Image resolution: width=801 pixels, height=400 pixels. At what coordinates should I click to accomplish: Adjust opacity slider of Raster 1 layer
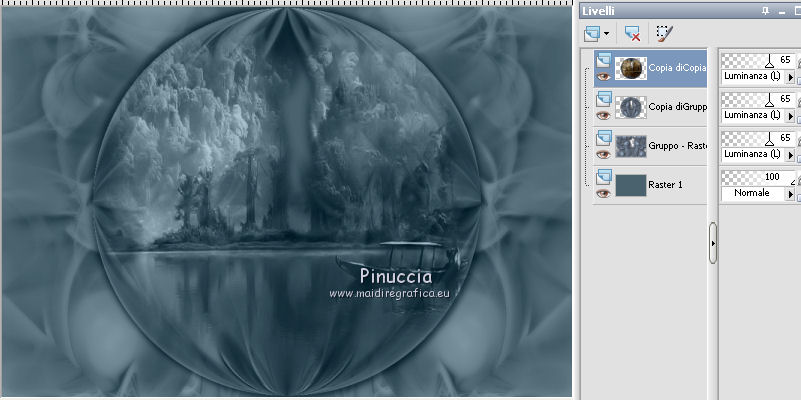759,177
